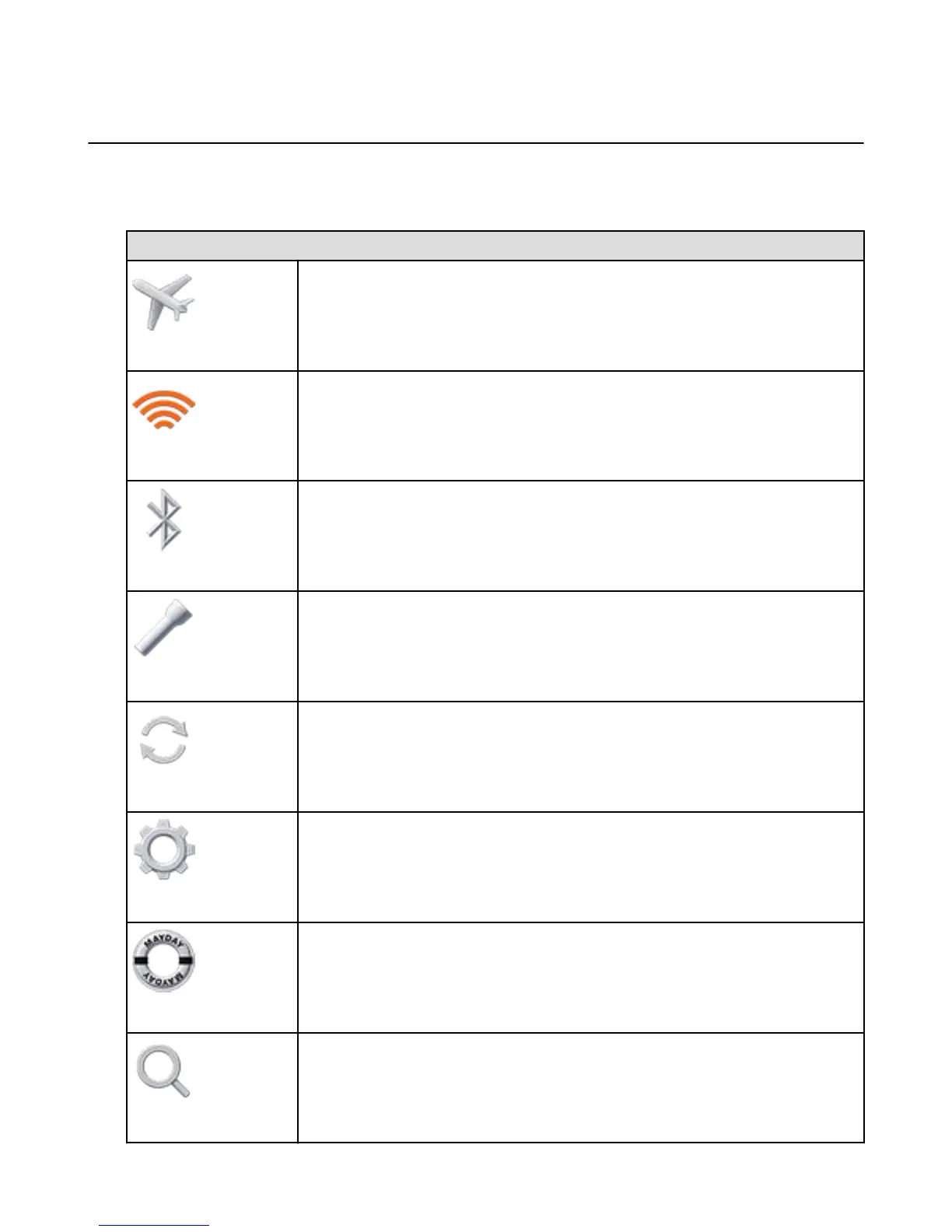Click the description cell beside the Mayday icon
Viewport: 952px width, 1232px height.
(x=580, y=978)
